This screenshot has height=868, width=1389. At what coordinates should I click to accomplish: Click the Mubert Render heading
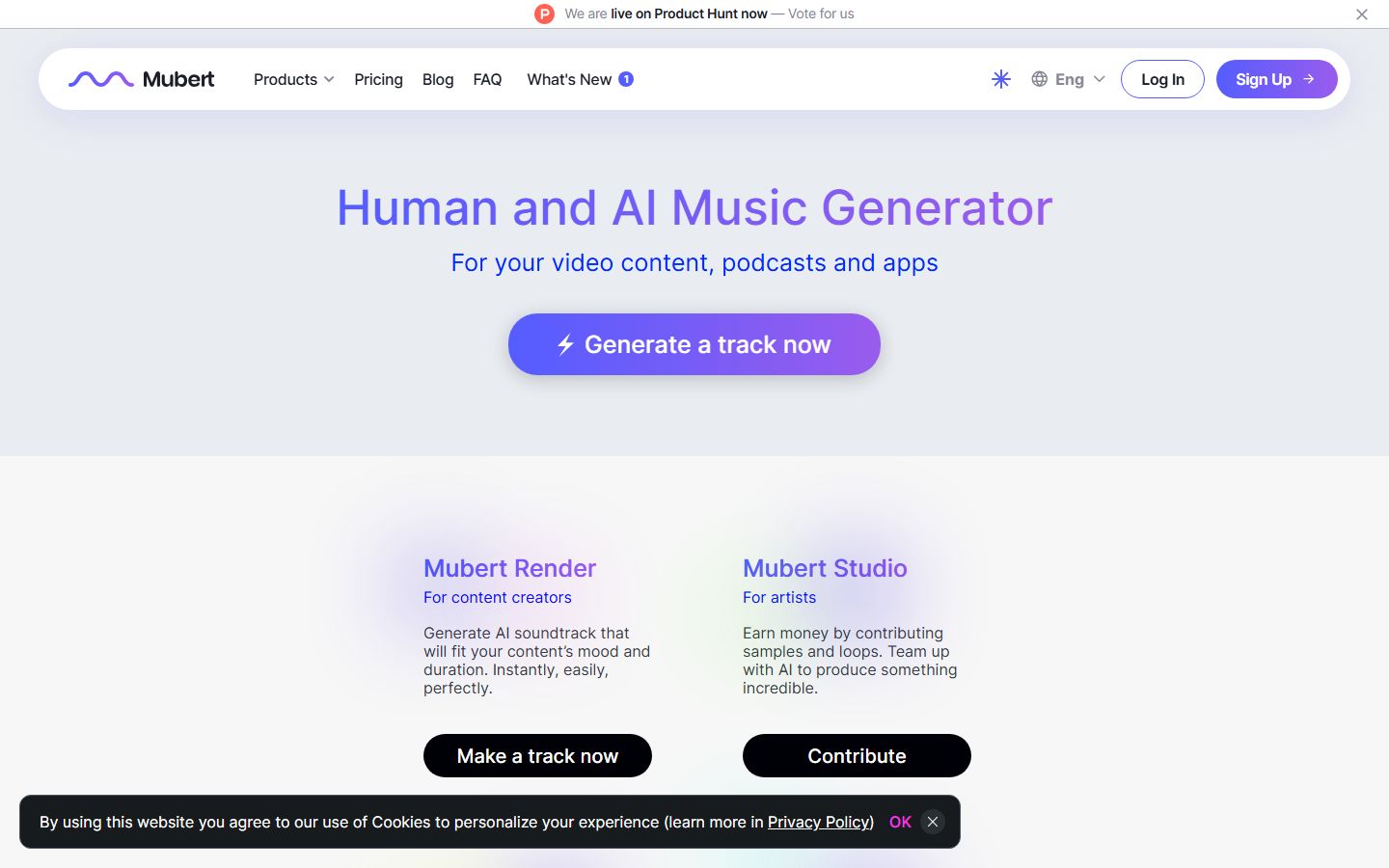tap(509, 568)
